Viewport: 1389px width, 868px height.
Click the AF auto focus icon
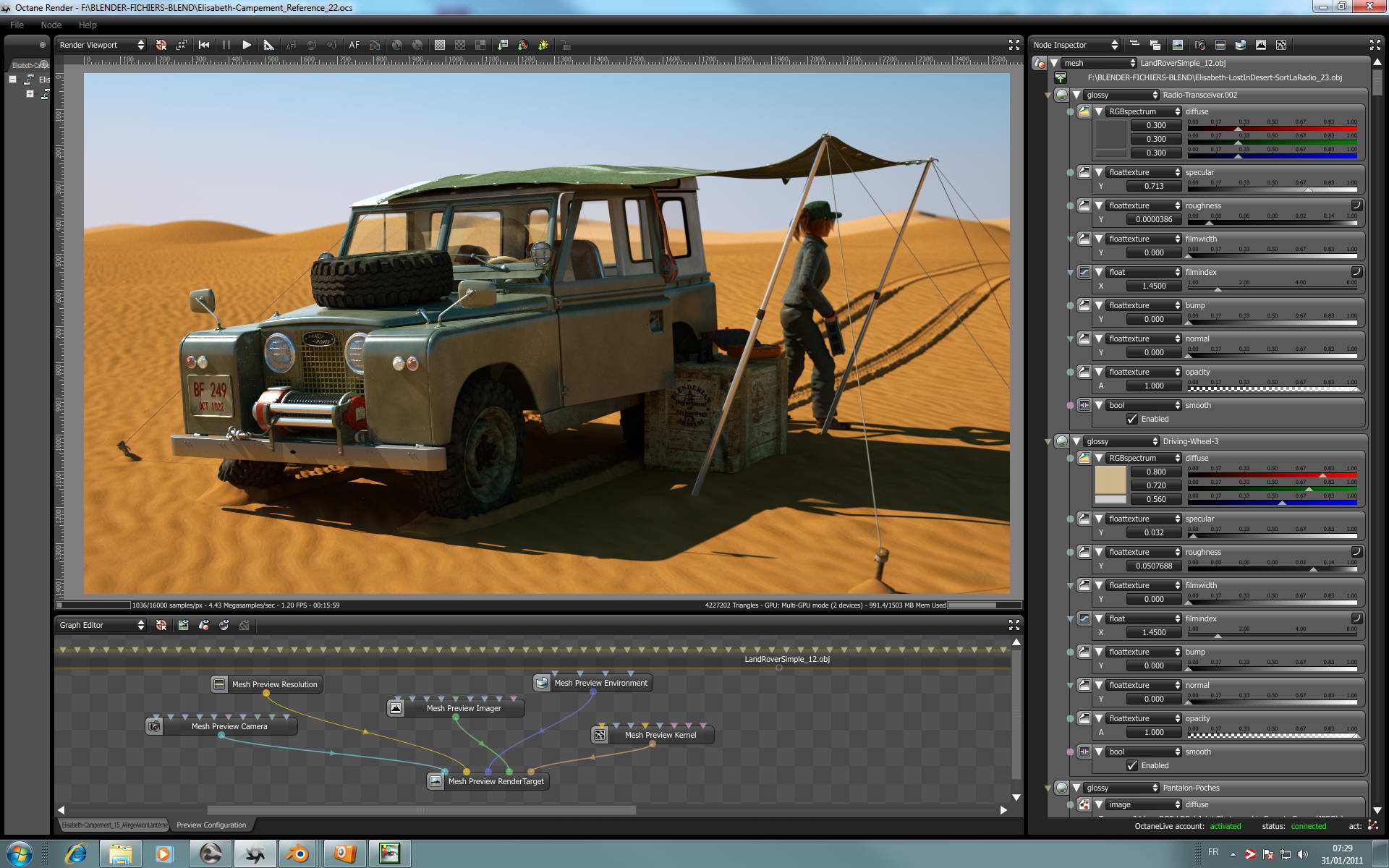[x=354, y=45]
